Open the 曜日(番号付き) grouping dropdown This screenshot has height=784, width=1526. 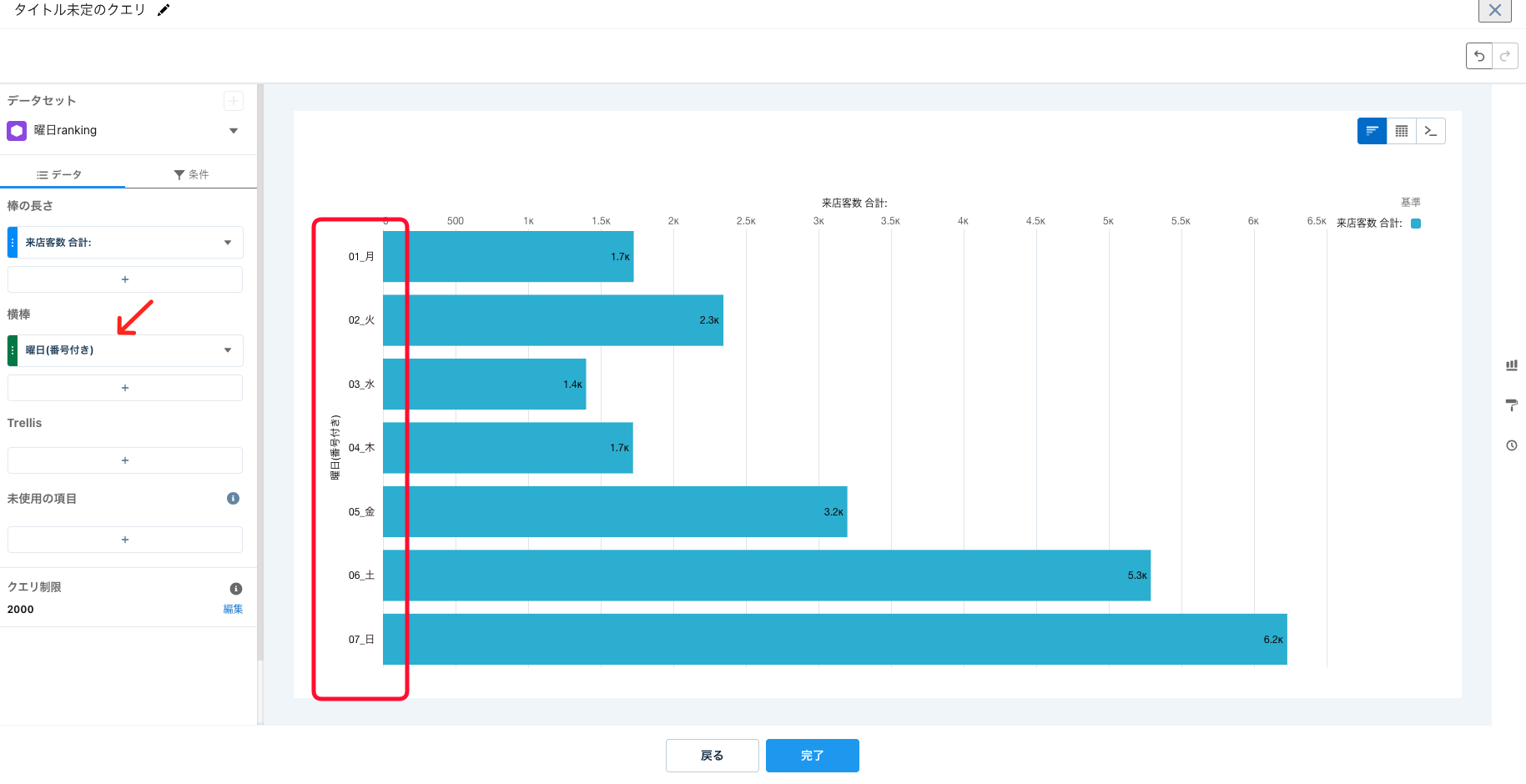tap(228, 350)
